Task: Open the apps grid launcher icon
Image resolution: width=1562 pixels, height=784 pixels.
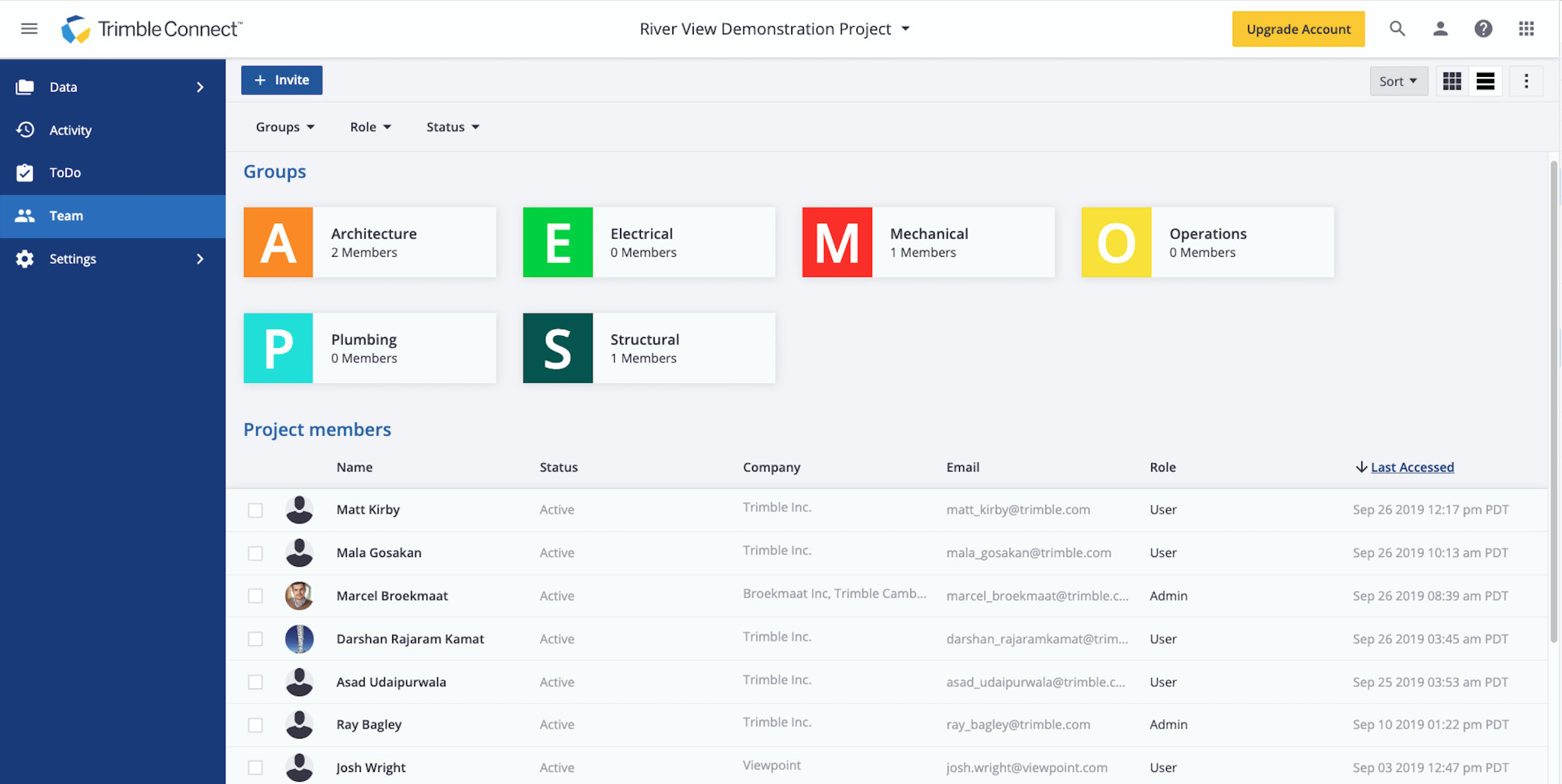Action: pos(1526,28)
